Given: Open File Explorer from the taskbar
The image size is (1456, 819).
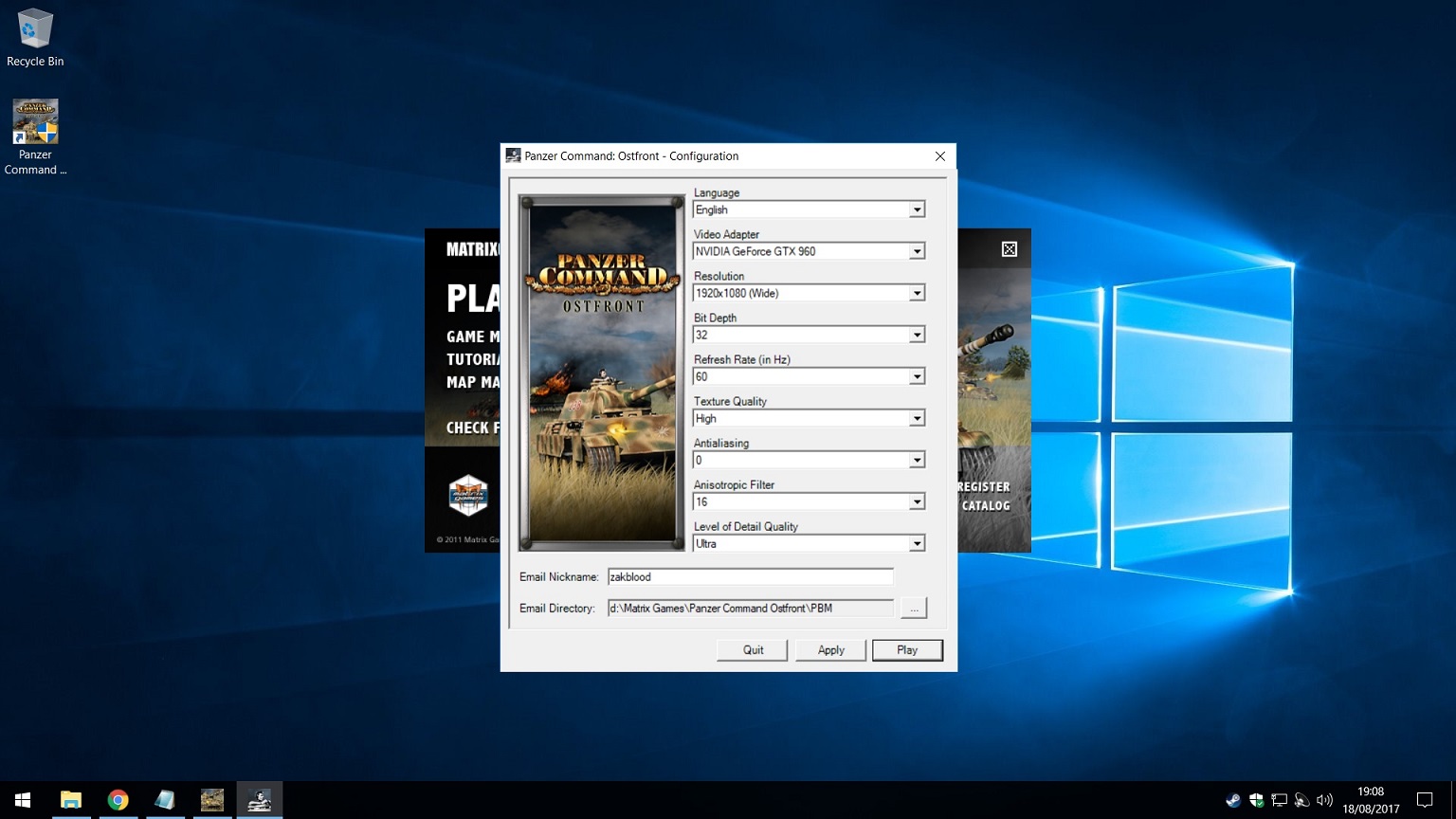Looking at the screenshot, I should pyautogui.click(x=71, y=800).
